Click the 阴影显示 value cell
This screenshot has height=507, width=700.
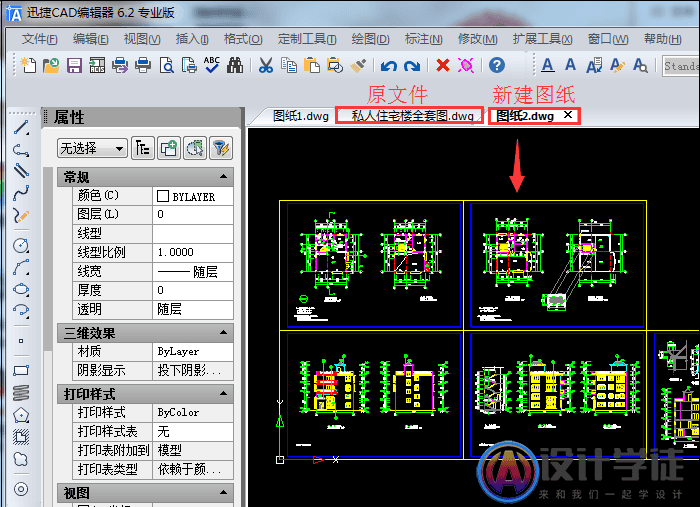pos(193,370)
